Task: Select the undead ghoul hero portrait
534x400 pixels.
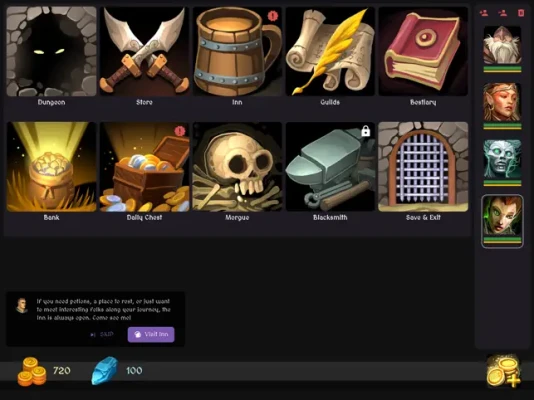Action: click(502, 159)
